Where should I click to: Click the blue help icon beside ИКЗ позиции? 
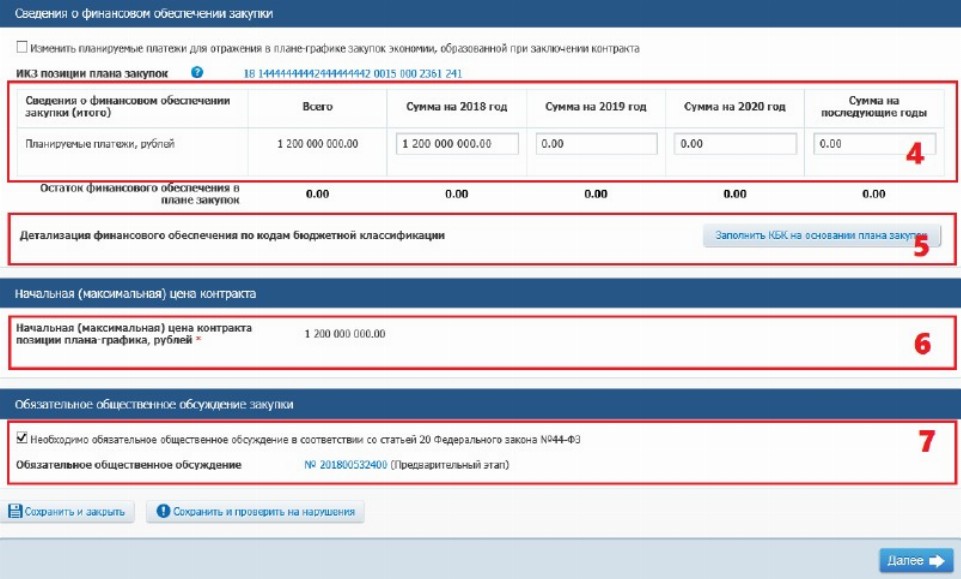tap(197, 73)
